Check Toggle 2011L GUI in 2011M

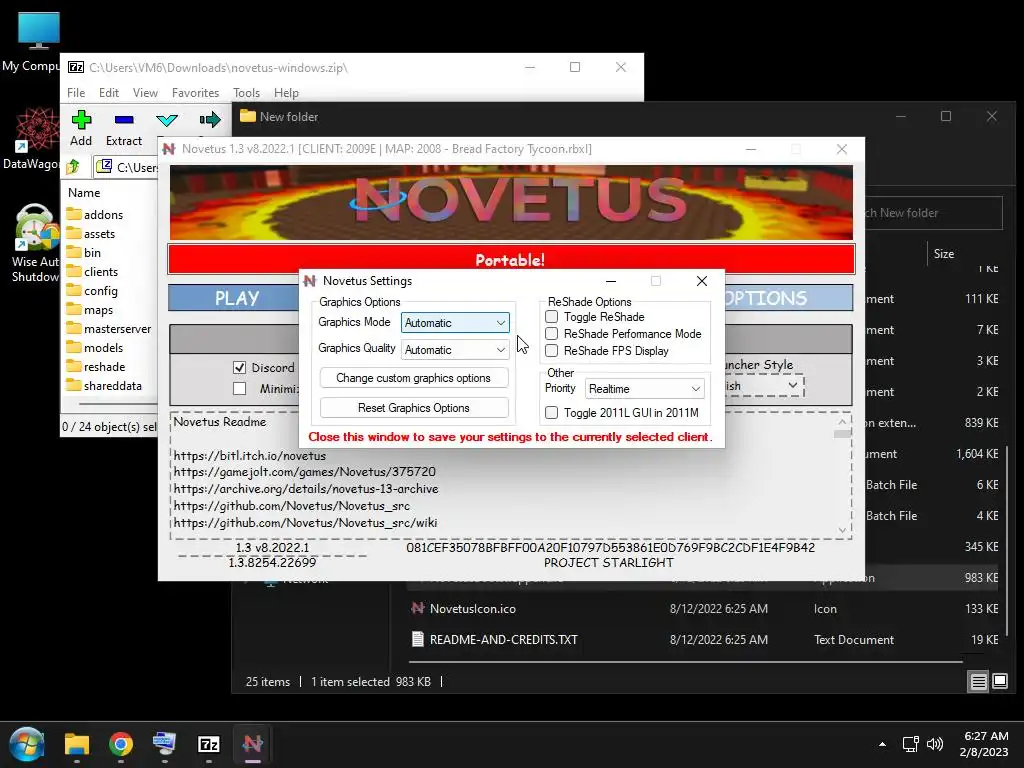click(552, 413)
